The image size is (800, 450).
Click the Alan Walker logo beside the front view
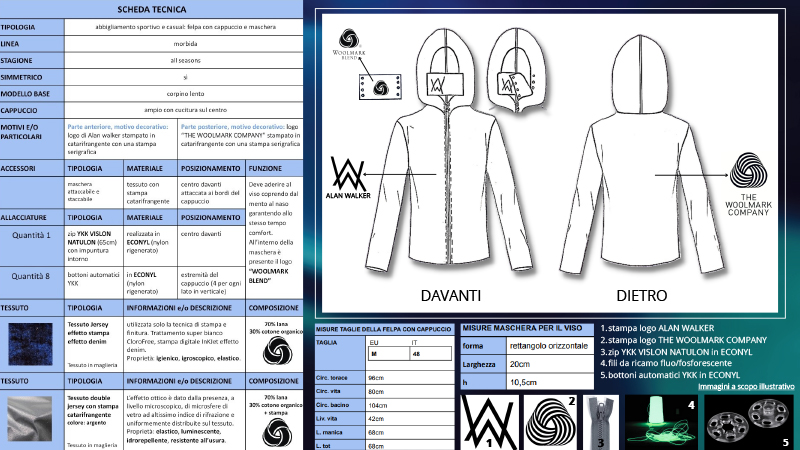click(348, 178)
